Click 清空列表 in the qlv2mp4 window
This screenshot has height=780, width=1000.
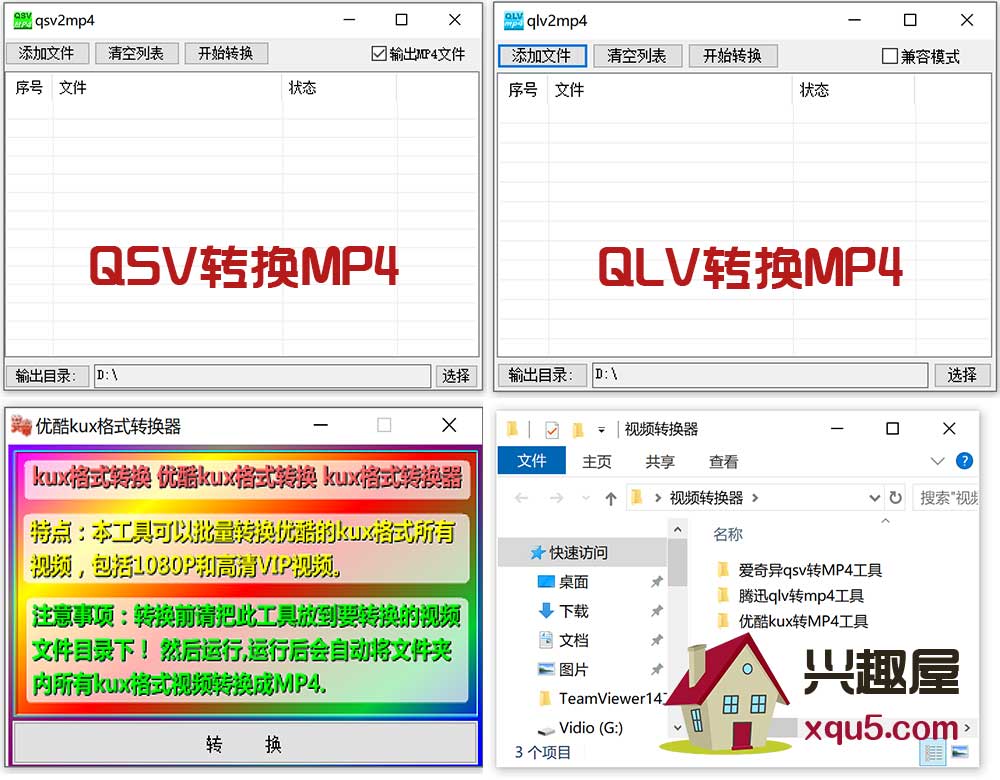[637, 56]
